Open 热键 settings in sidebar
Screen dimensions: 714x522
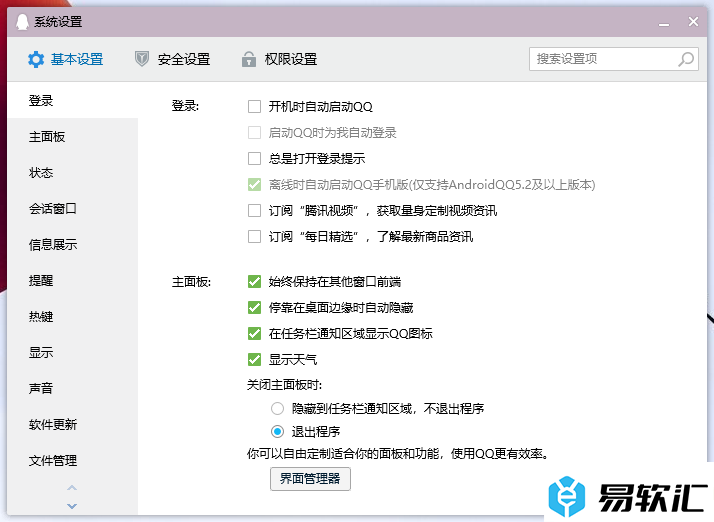(73, 317)
